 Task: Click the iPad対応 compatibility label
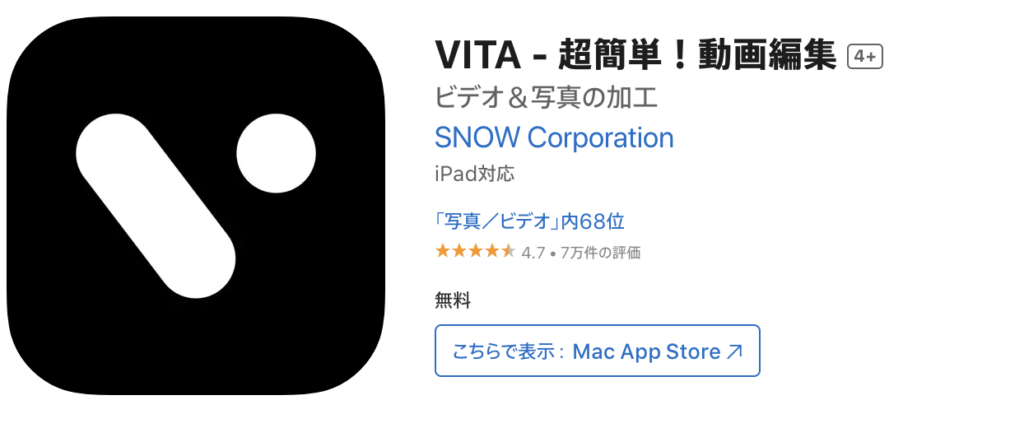(475, 174)
